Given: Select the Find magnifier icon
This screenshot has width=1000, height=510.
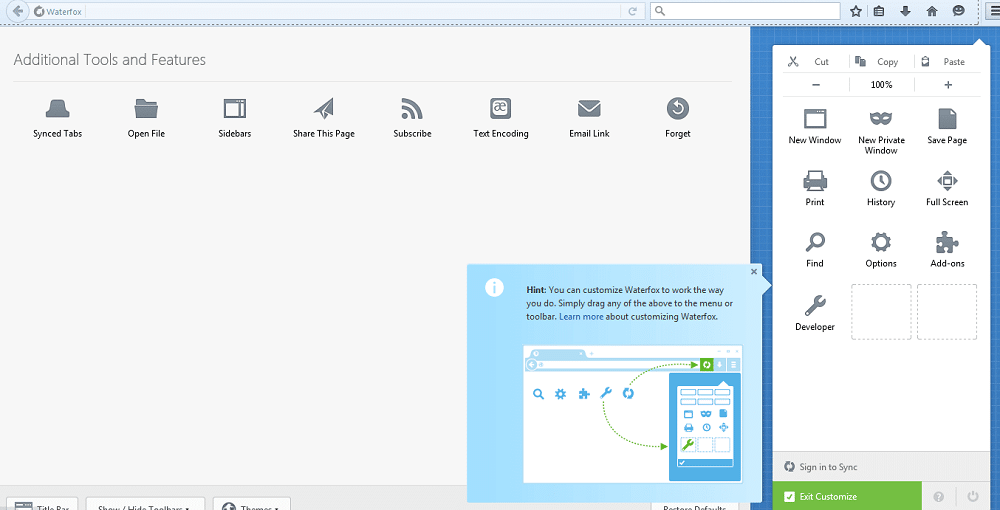Looking at the screenshot, I should click(814, 242).
